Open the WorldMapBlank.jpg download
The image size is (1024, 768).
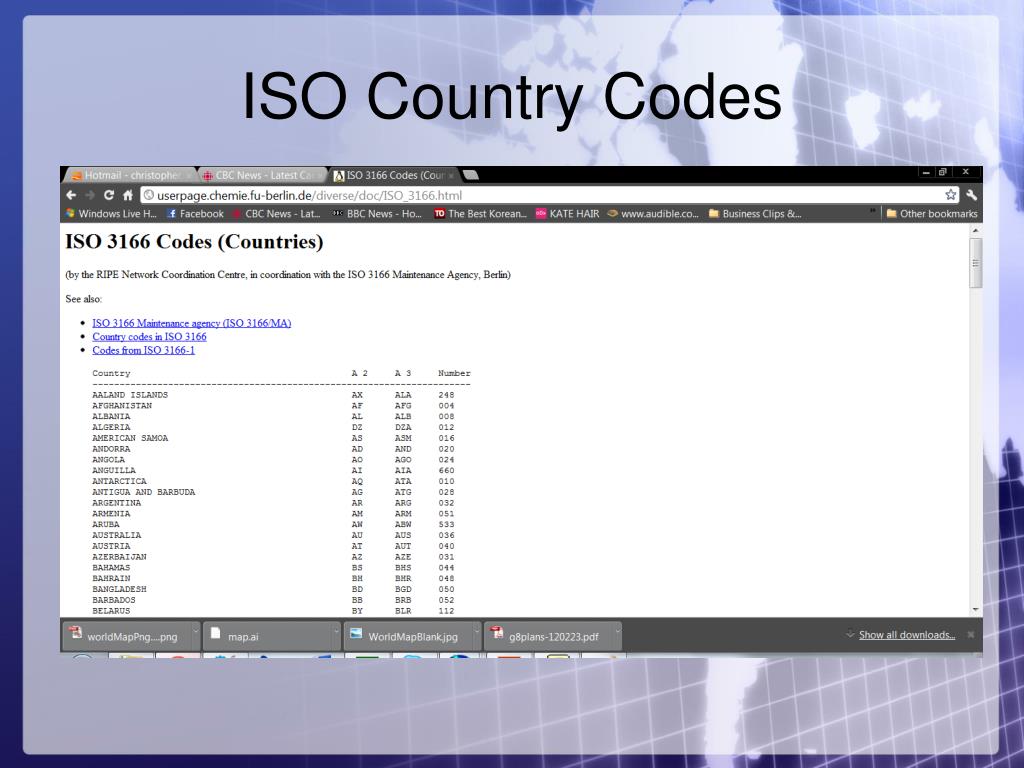(x=408, y=636)
